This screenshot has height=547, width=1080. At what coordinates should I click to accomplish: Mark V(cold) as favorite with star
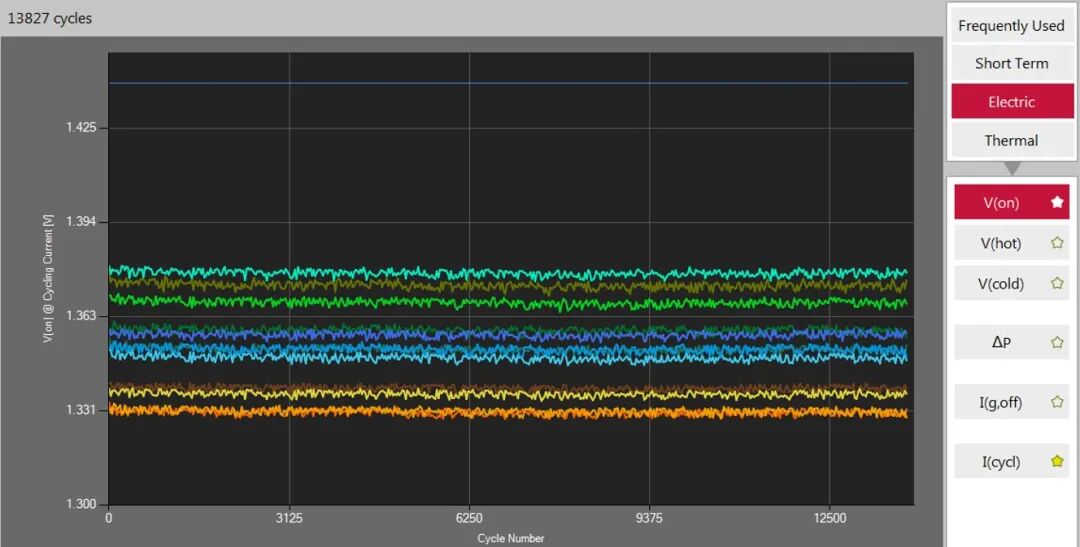tap(1057, 282)
